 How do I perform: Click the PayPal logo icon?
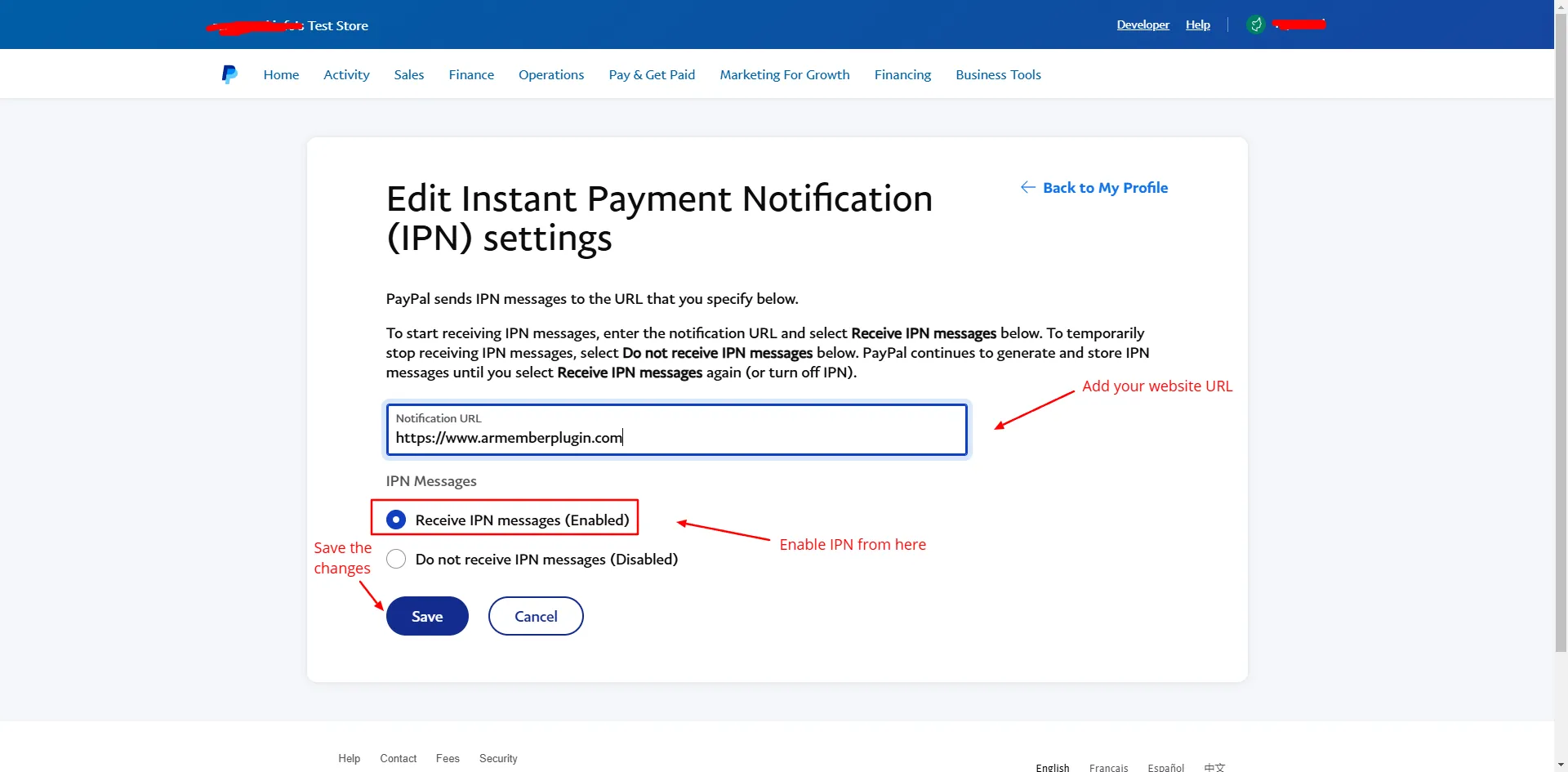[x=229, y=74]
